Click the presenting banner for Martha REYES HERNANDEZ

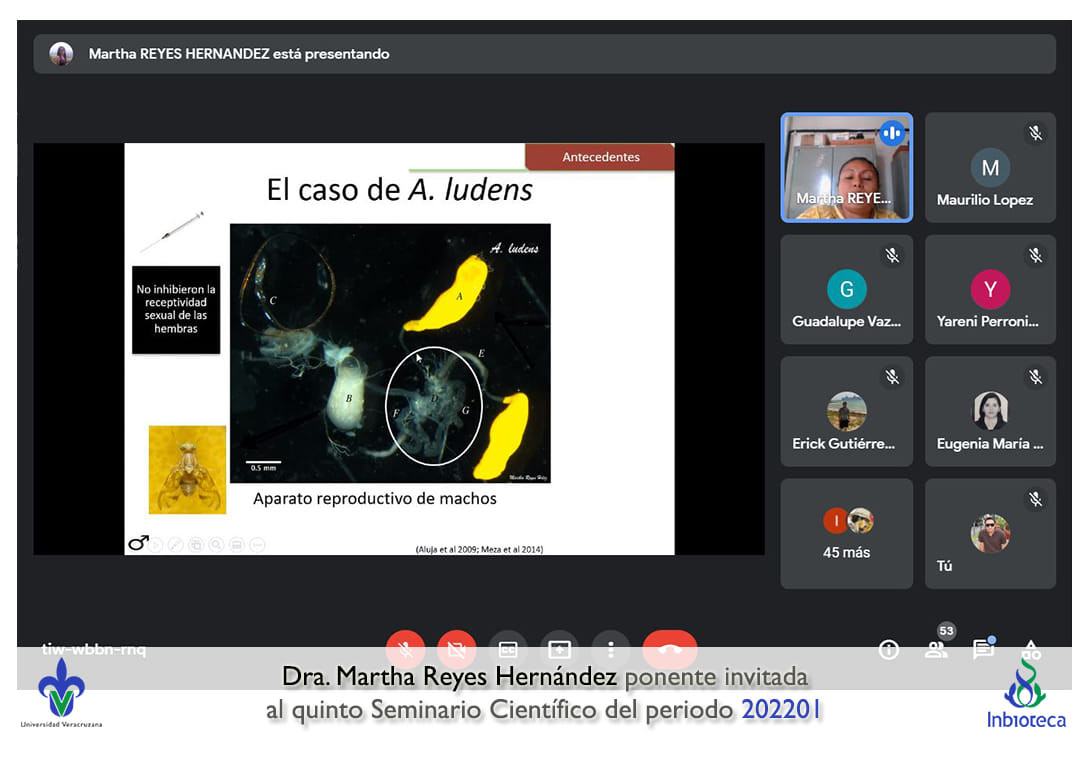pos(544,54)
